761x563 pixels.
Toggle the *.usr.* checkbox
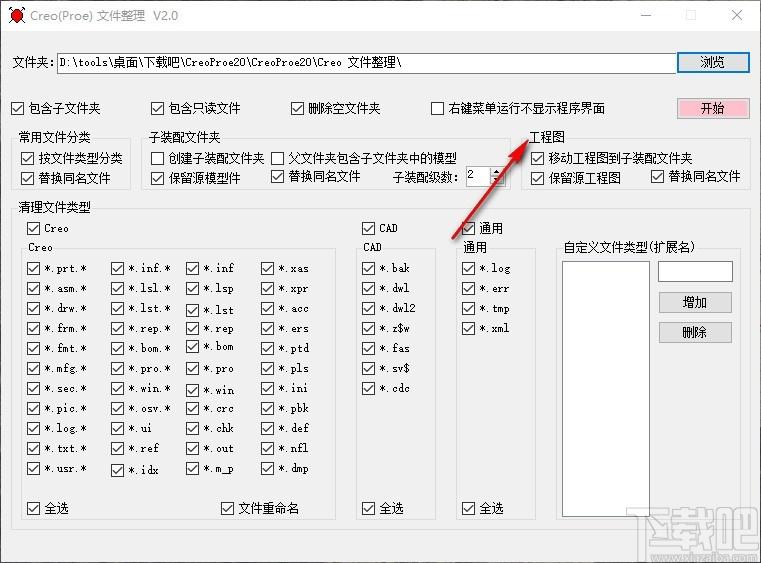[33, 468]
